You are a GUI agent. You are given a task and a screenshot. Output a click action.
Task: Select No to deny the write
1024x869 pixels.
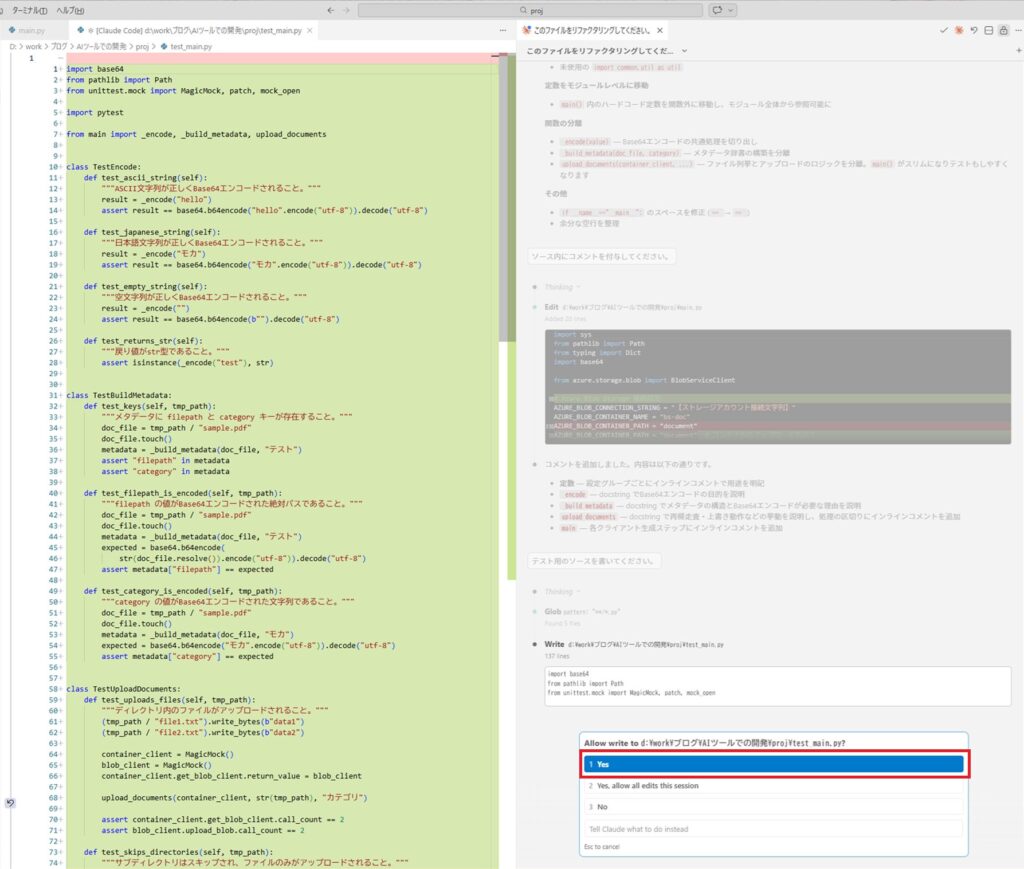click(x=773, y=807)
